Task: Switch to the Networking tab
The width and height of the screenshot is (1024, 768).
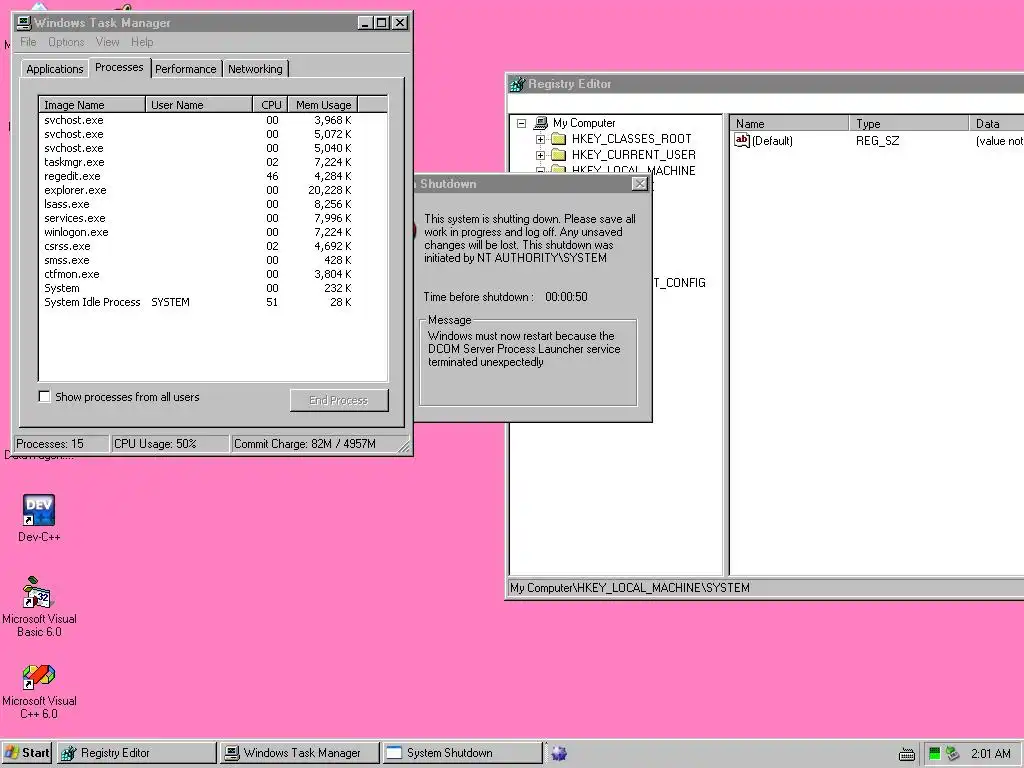Action: click(x=255, y=69)
